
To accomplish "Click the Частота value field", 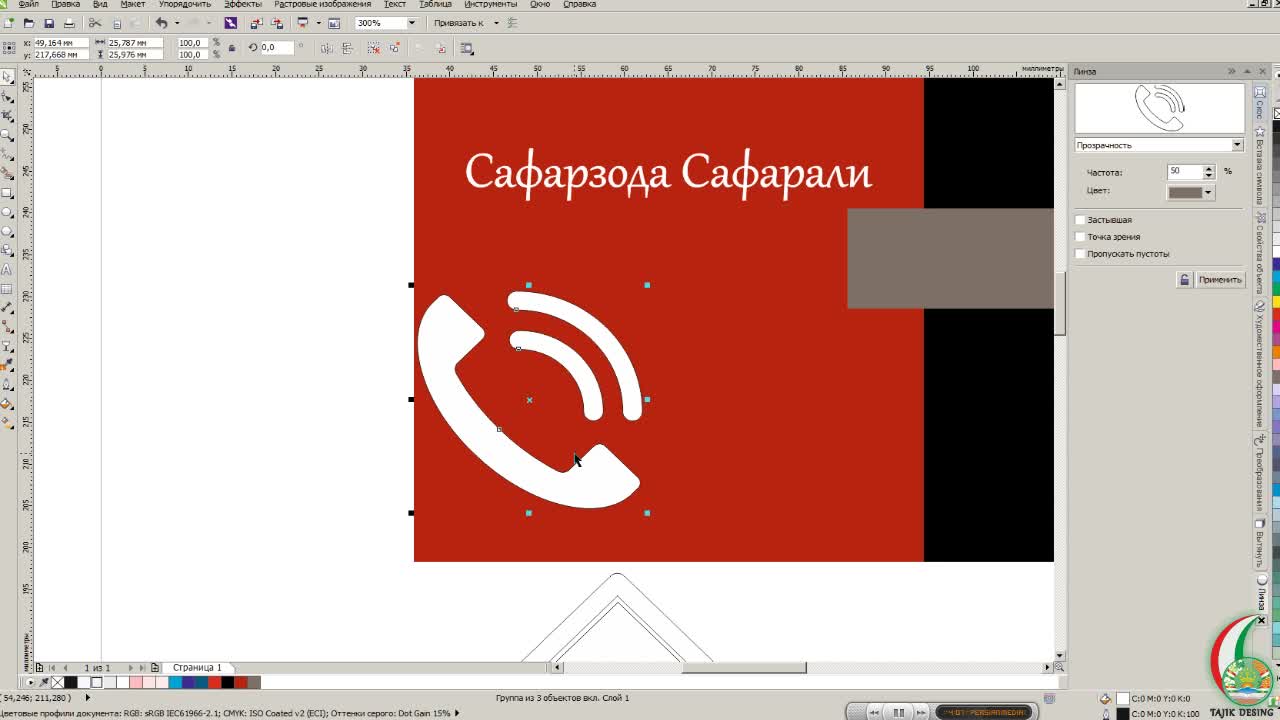I will point(1185,172).
